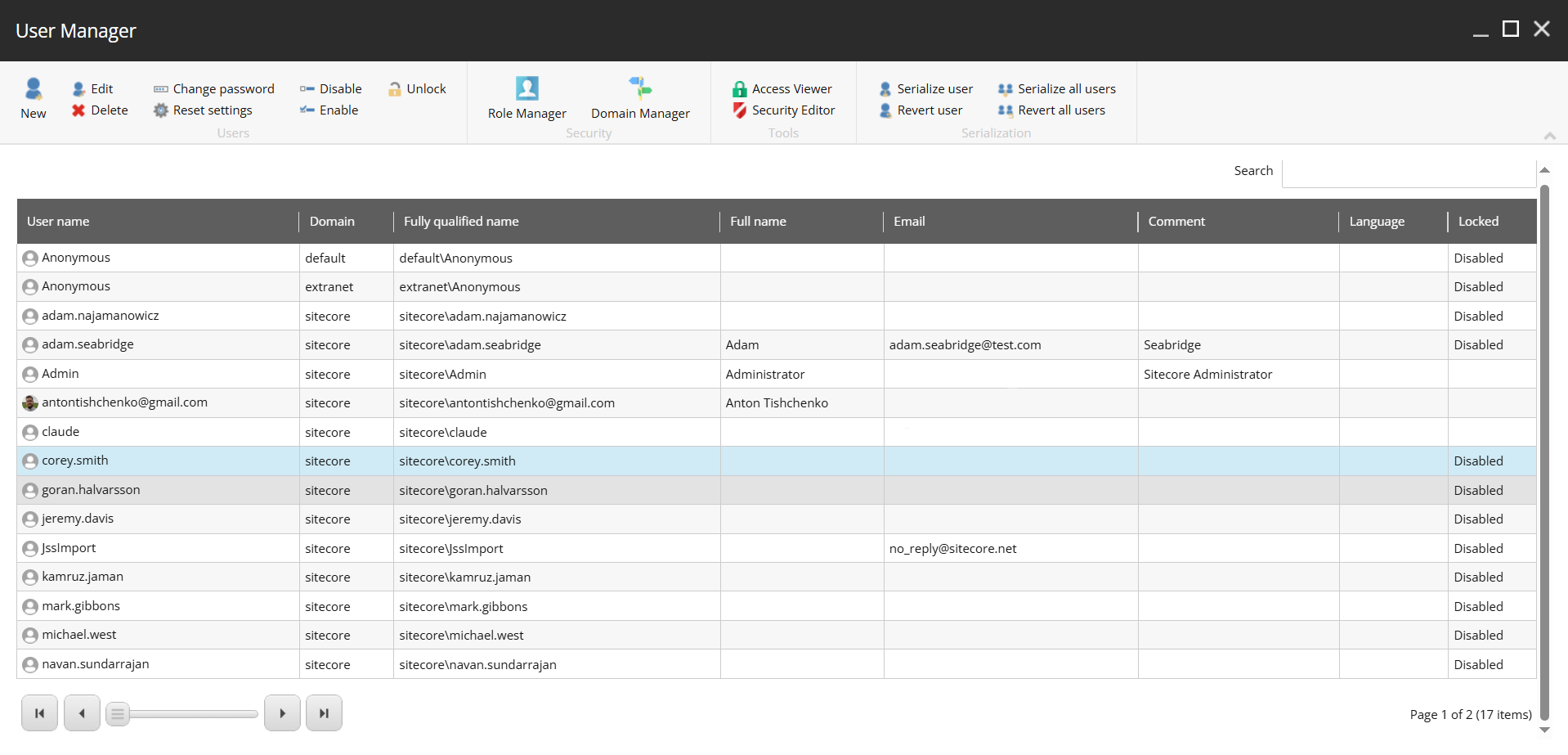Sort the table by the Domain column

tap(331, 221)
